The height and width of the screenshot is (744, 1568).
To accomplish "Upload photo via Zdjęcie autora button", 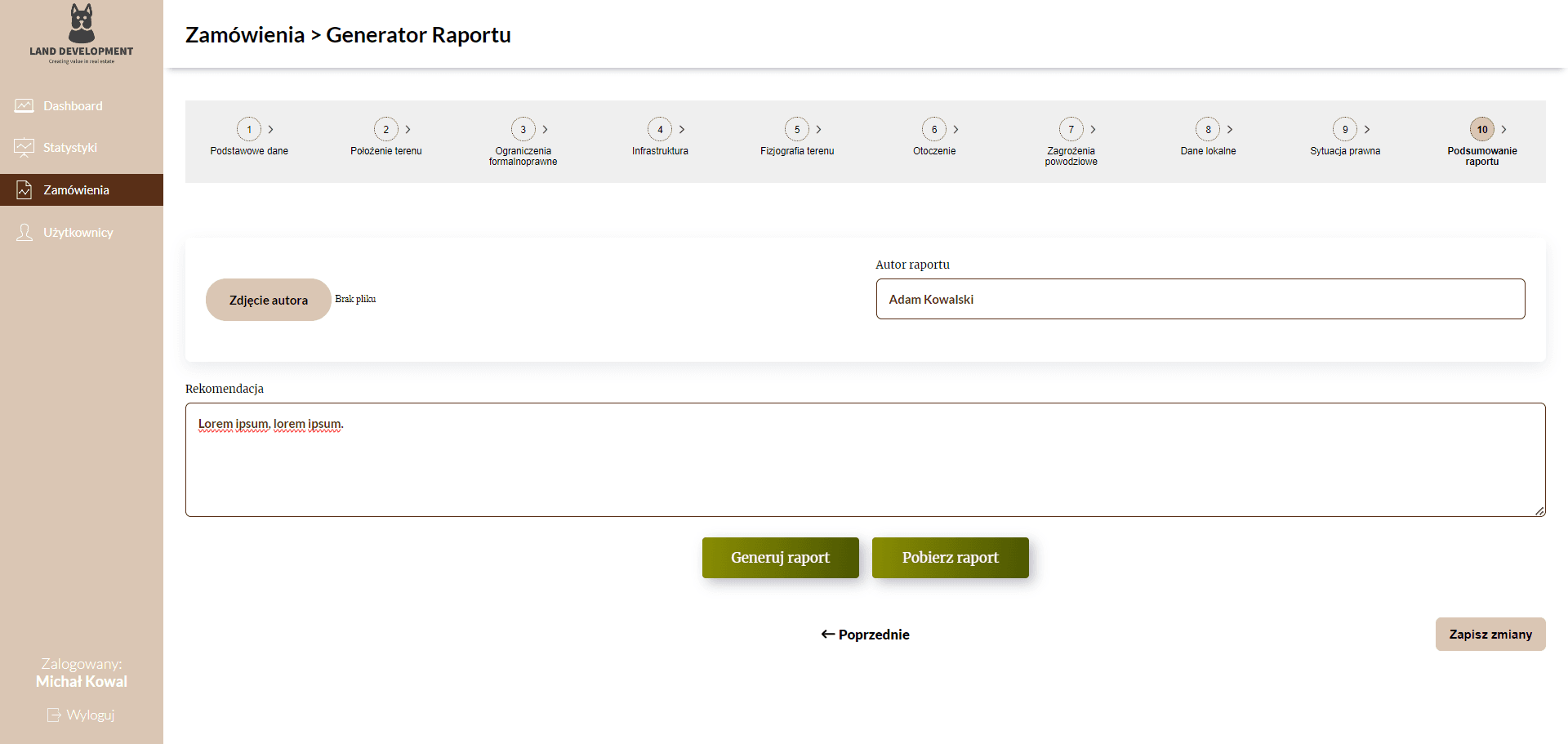I will click(269, 300).
